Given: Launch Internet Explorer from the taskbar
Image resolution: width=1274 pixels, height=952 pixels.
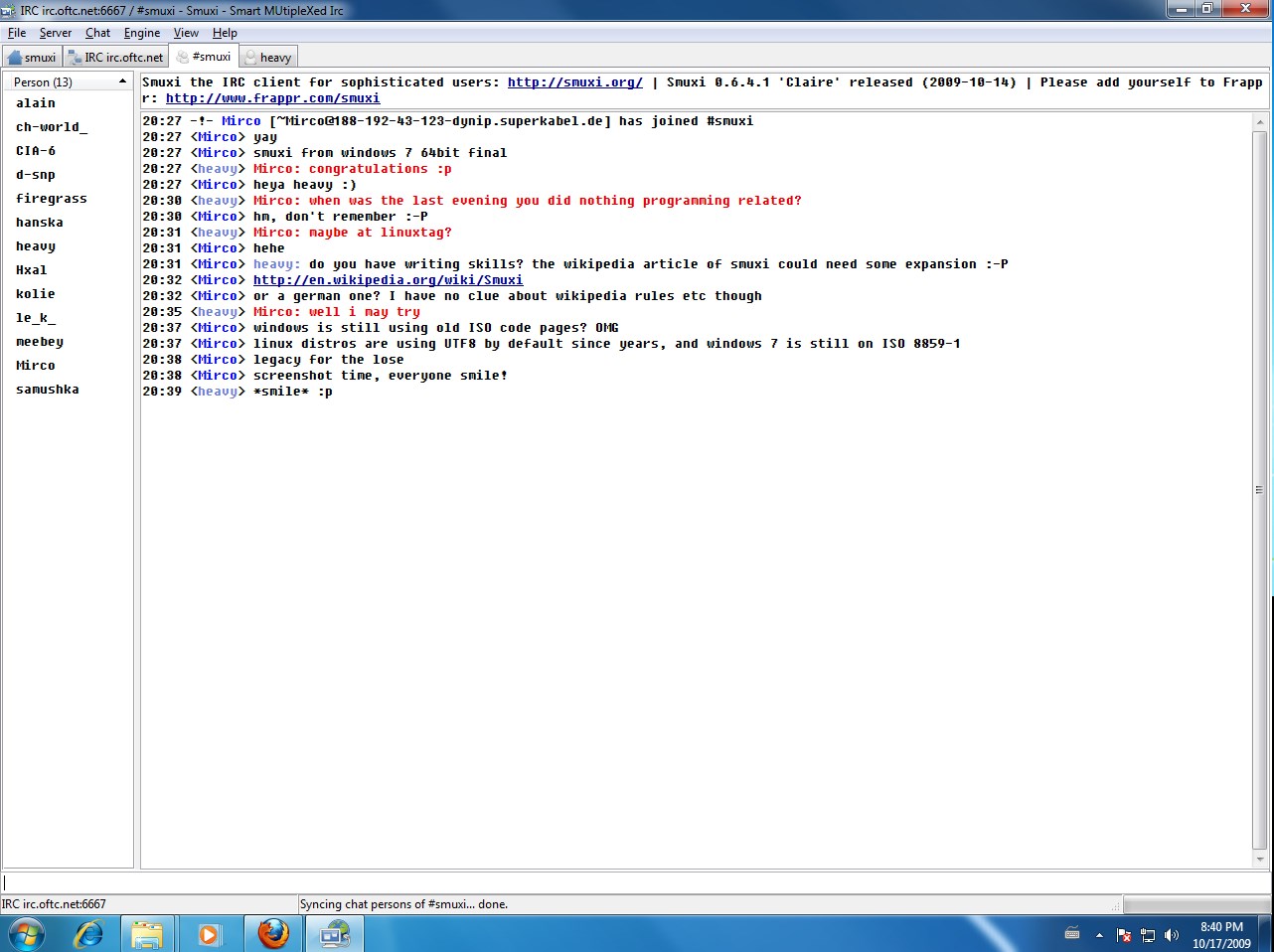Looking at the screenshot, I should (87, 934).
